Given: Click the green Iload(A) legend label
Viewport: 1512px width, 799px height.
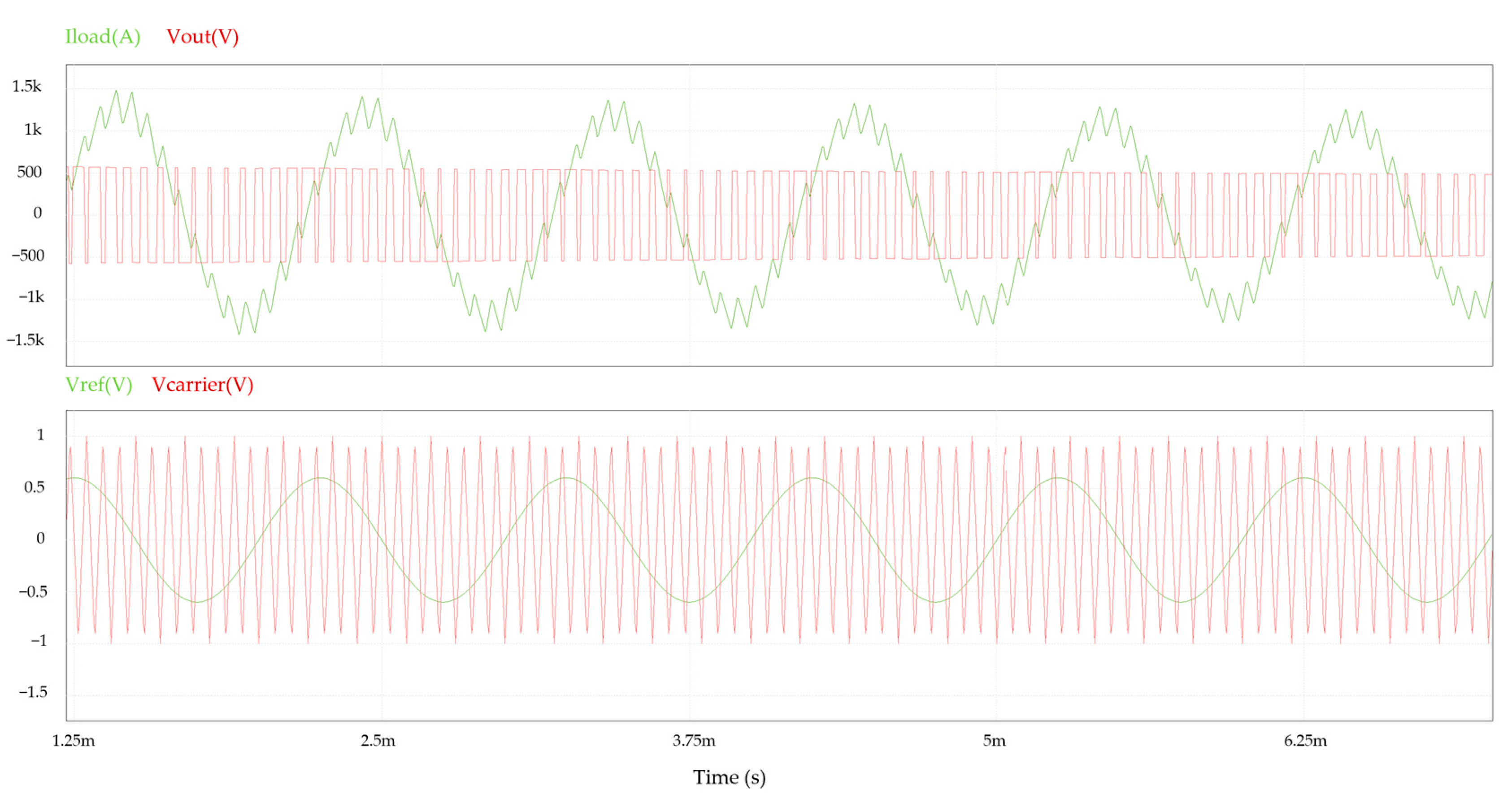Looking at the screenshot, I should (x=103, y=36).
